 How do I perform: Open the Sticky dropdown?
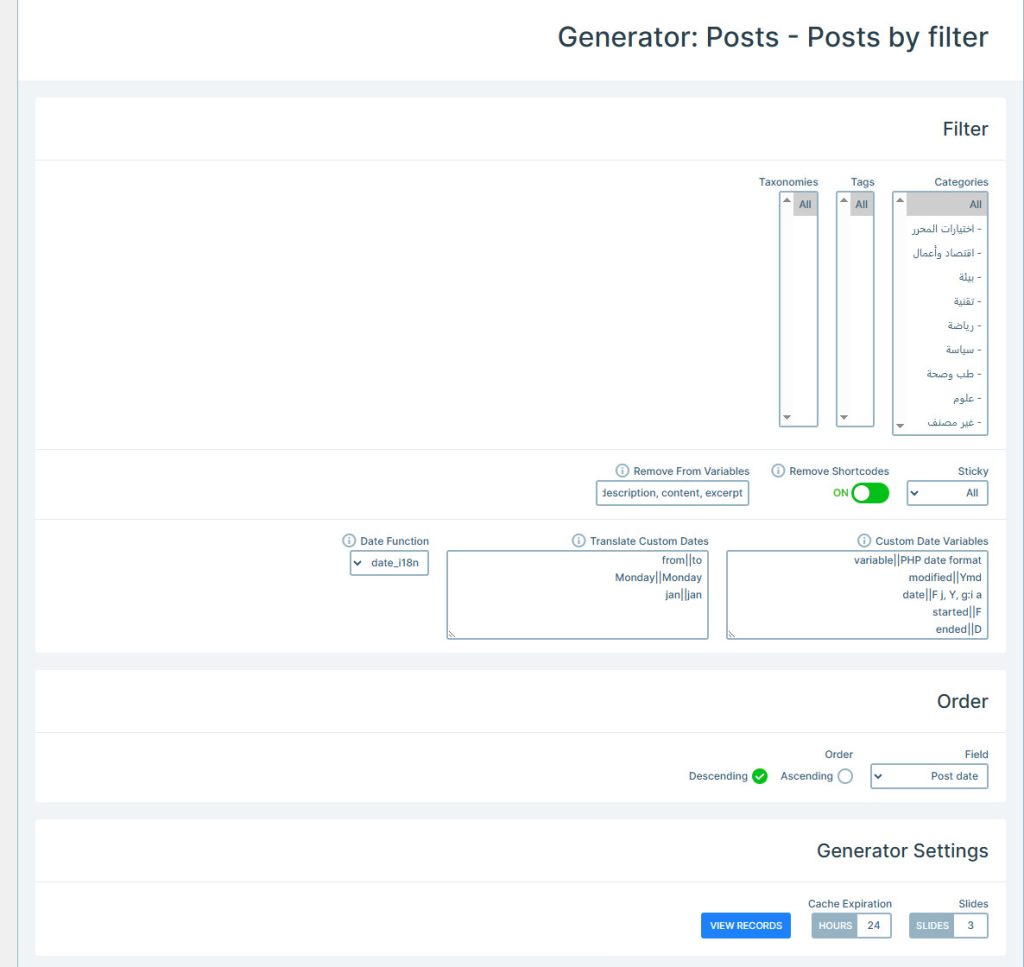pos(947,493)
